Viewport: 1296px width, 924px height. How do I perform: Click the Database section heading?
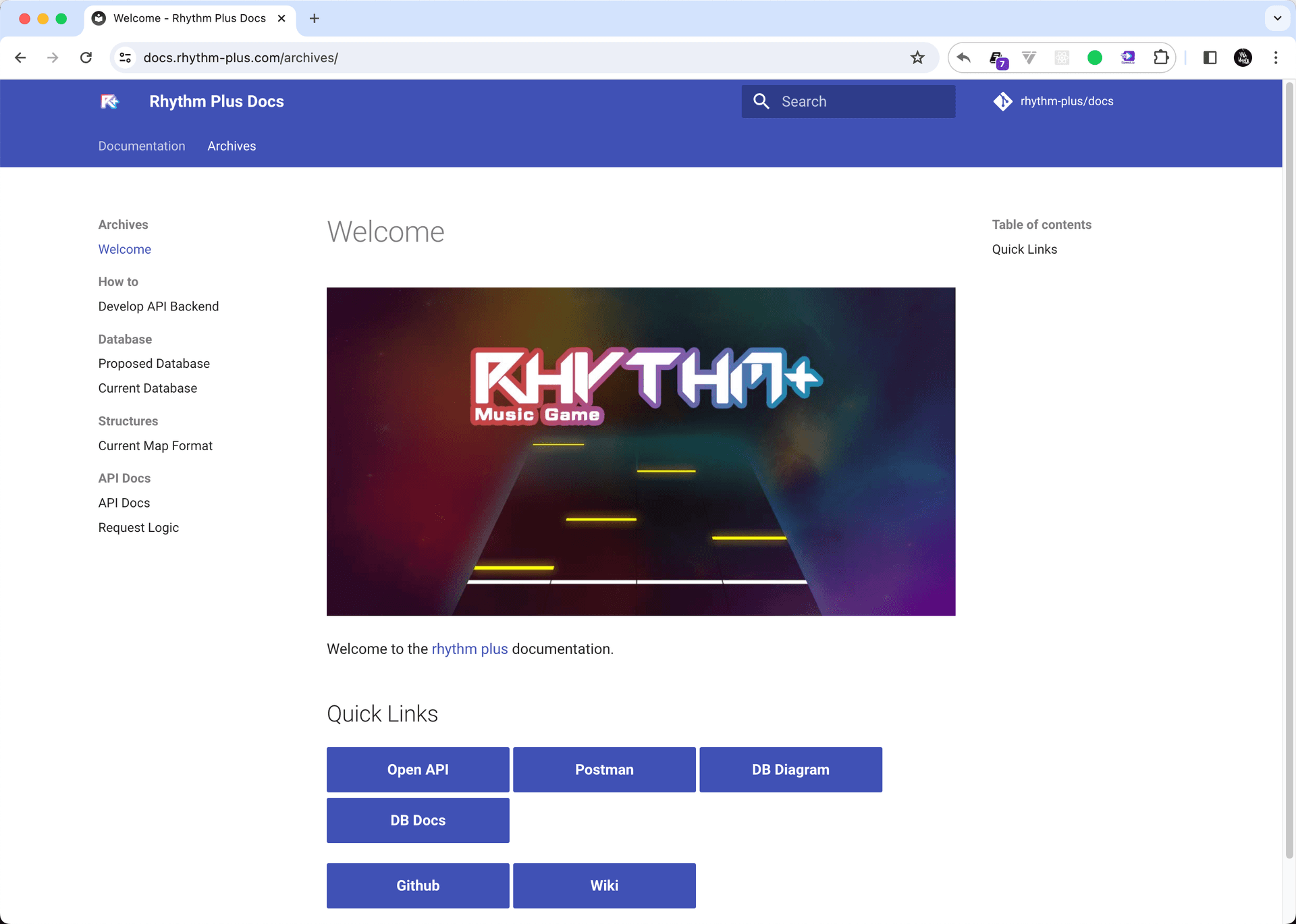[125, 339]
